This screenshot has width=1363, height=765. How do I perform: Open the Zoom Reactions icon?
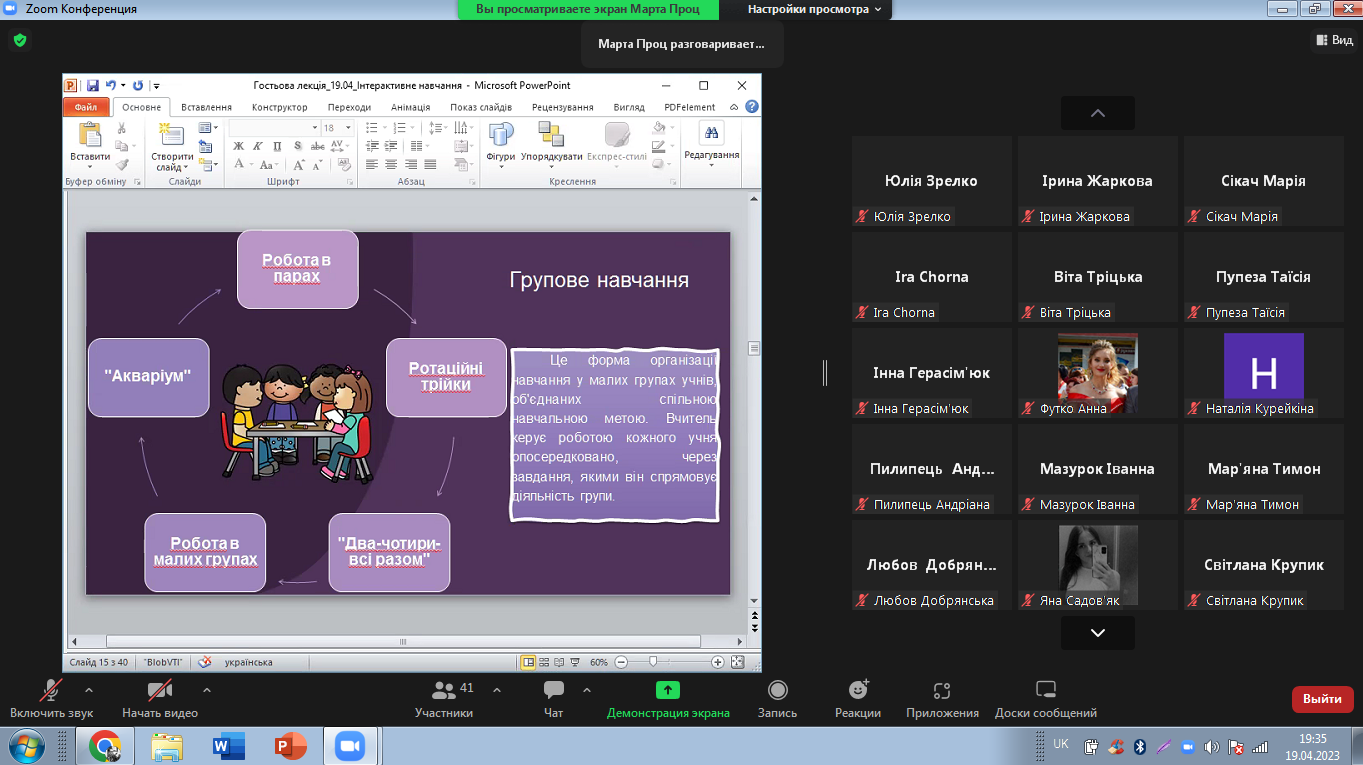click(857, 690)
